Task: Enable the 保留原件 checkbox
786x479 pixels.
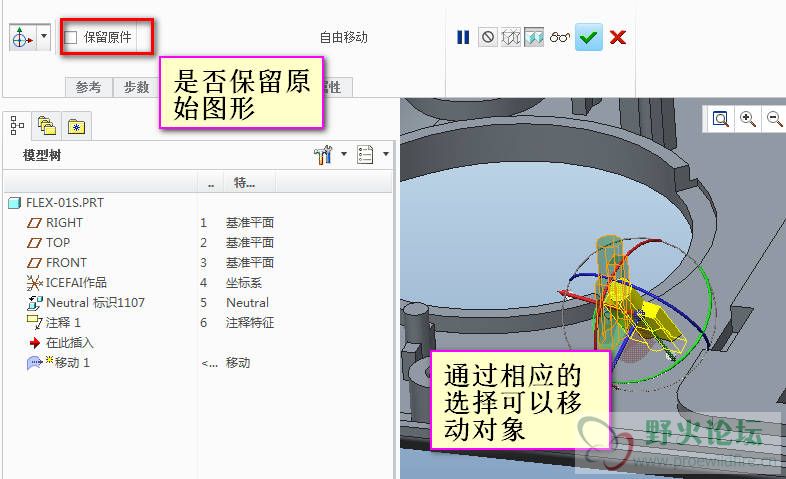Action: pos(71,37)
